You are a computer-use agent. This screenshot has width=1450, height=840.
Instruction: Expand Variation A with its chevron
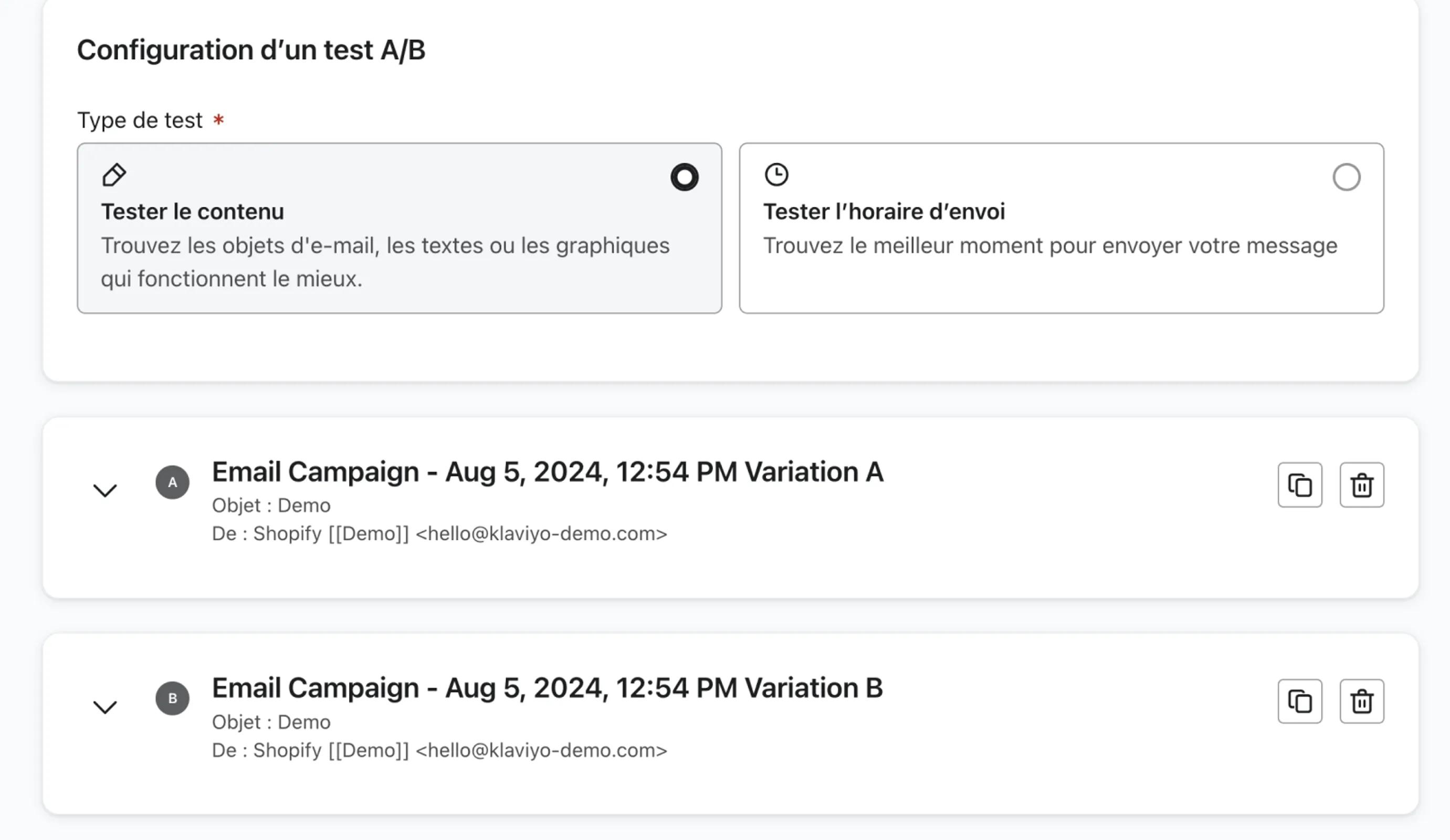tap(104, 490)
